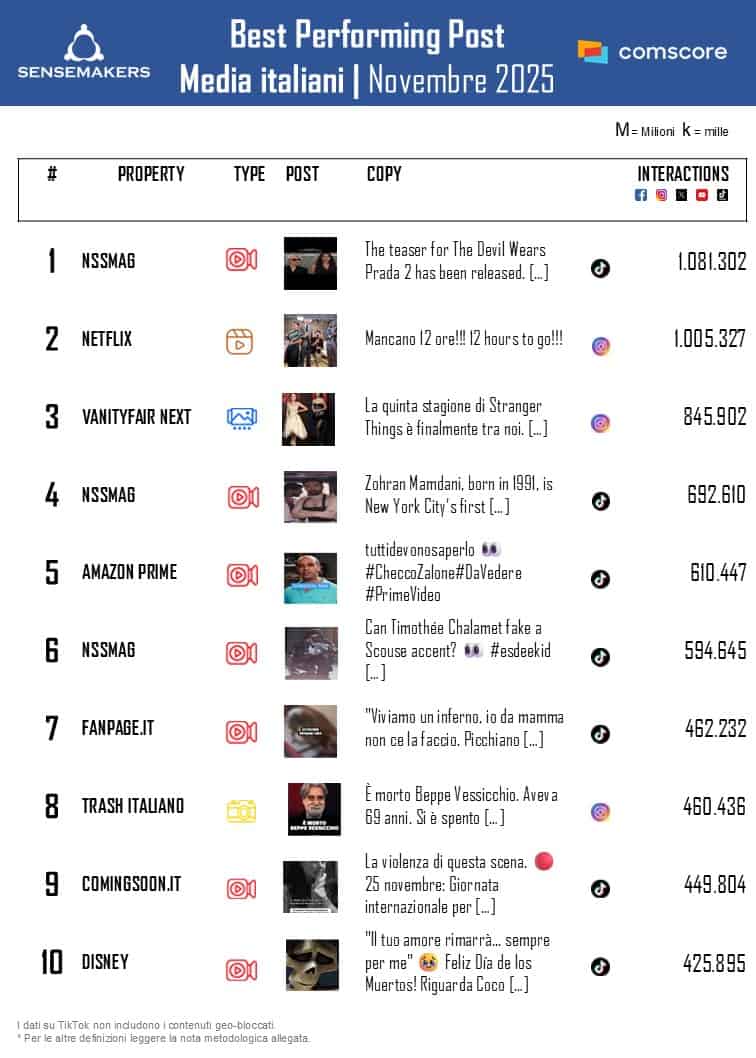This screenshot has width=756, height=1058.
Task: Click the PROPERTY column header
Action: coord(151,174)
